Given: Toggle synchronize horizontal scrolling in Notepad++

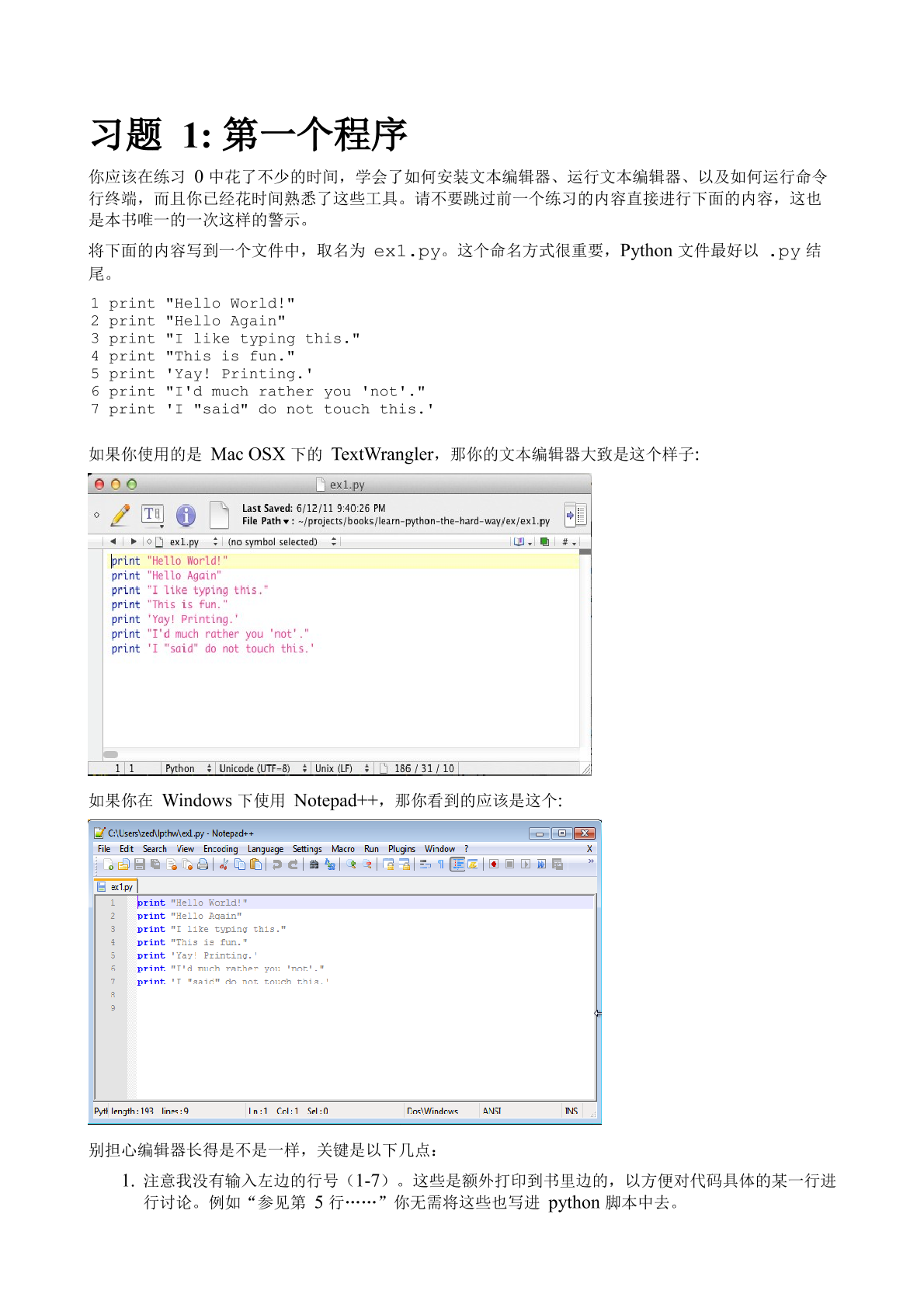Looking at the screenshot, I should (405, 864).
